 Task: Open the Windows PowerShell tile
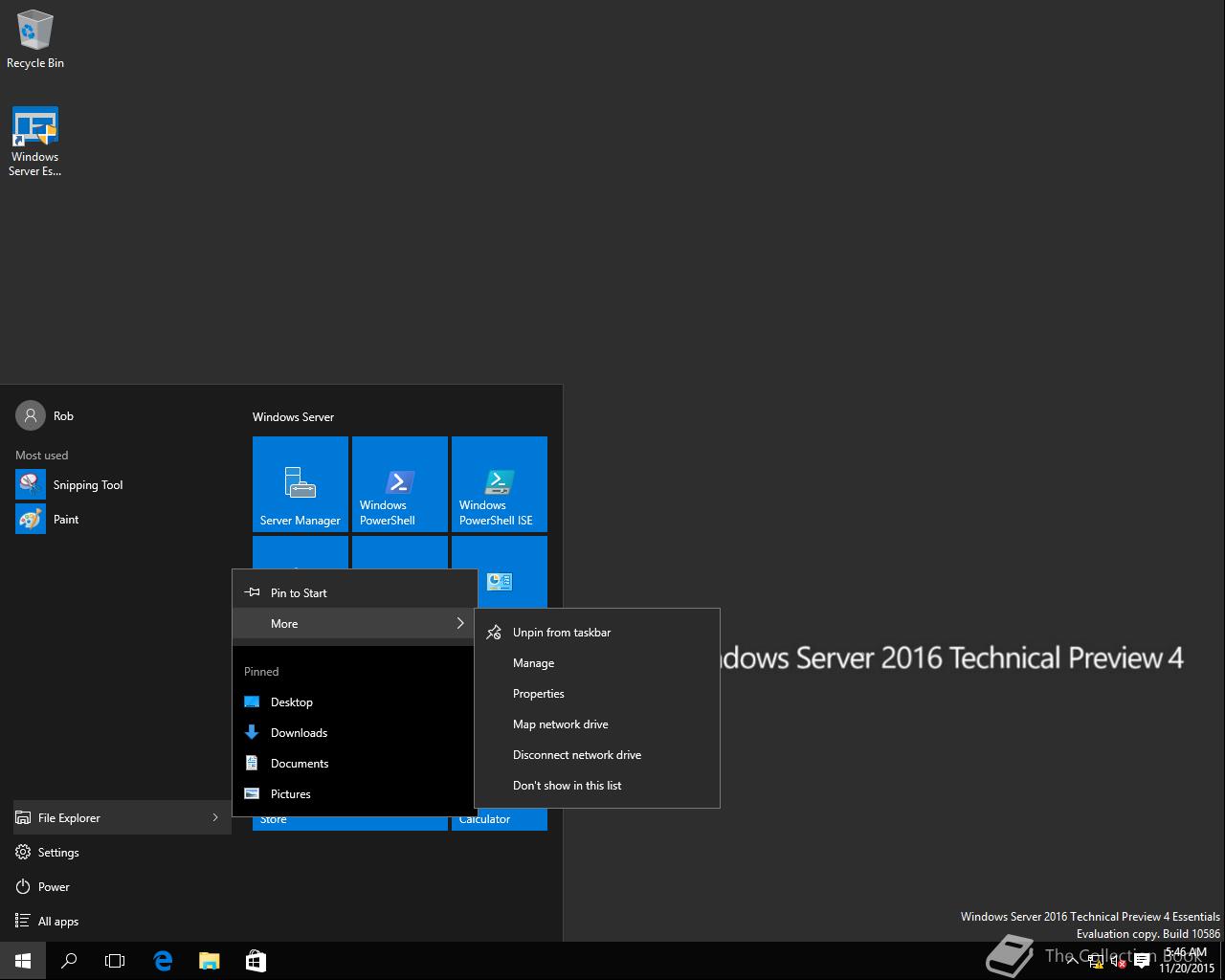click(400, 484)
